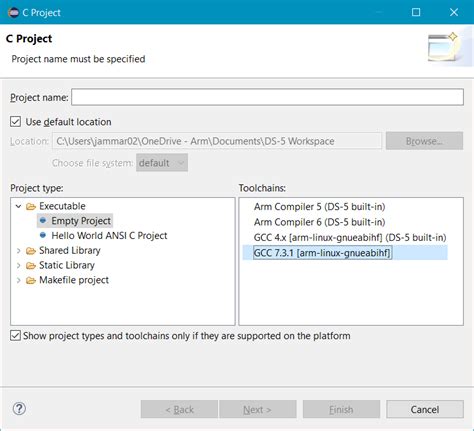Viewport: 474px width, 431px height.
Task: Click the Next button
Action: (x=258, y=409)
